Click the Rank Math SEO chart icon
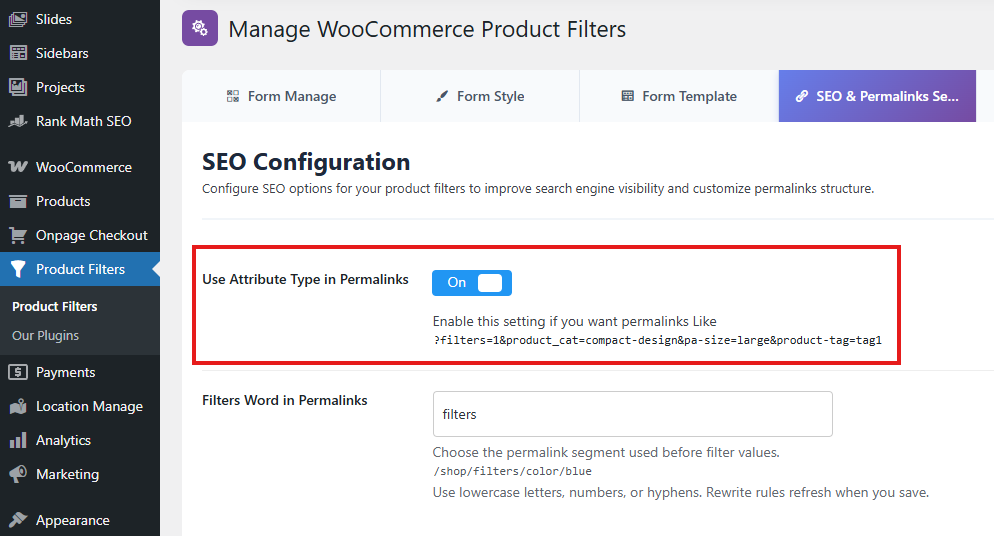The image size is (994, 536). (x=18, y=121)
